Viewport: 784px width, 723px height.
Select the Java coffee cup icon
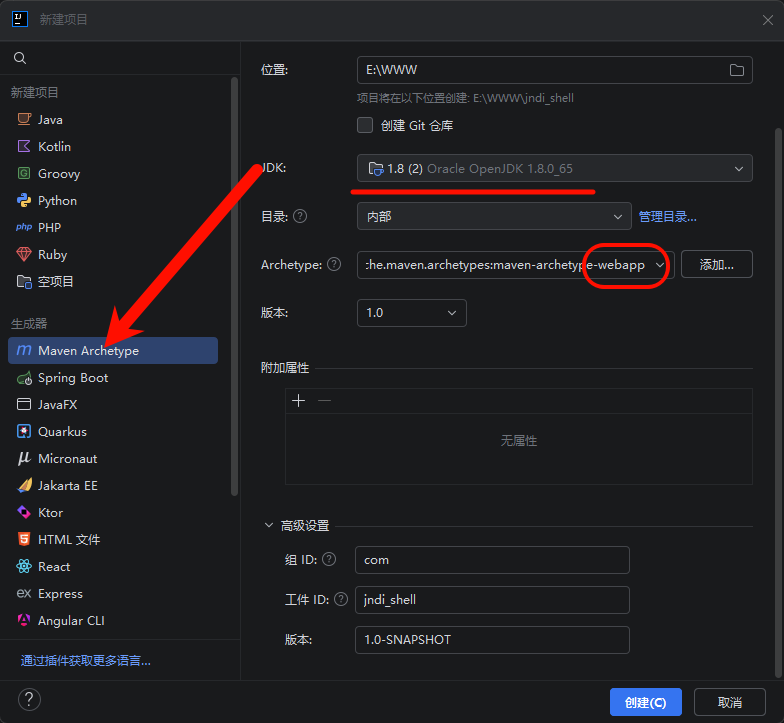pos(24,119)
